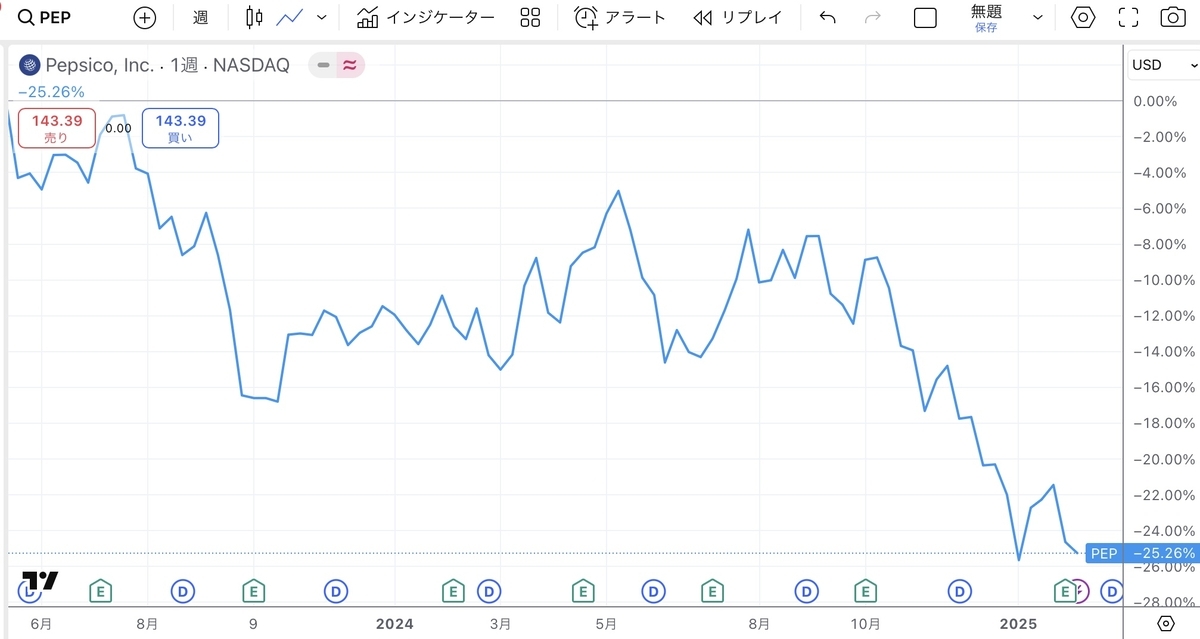Open the earnings E marker above 9
The width and height of the screenshot is (1200, 639).
[254, 591]
